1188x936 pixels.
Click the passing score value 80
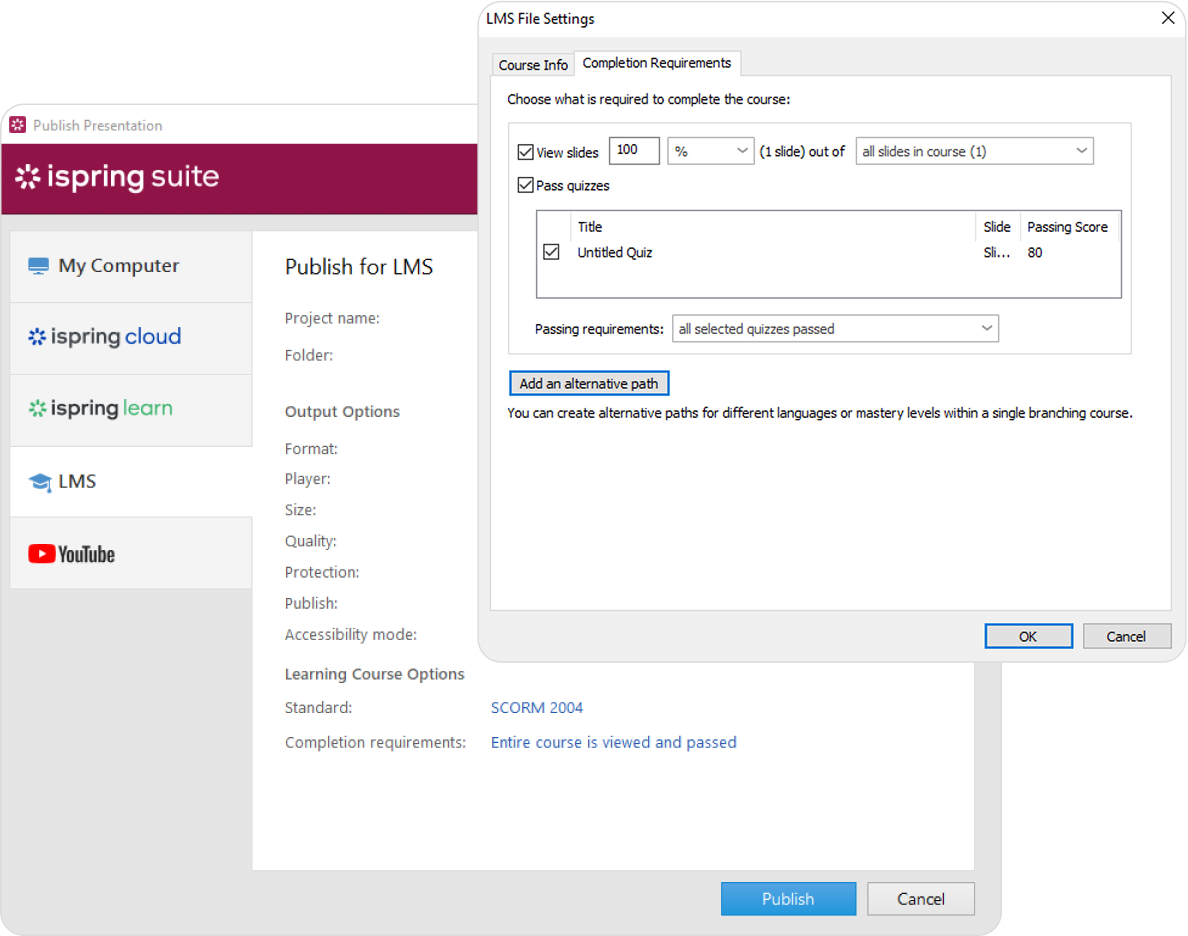[1035, 252]
